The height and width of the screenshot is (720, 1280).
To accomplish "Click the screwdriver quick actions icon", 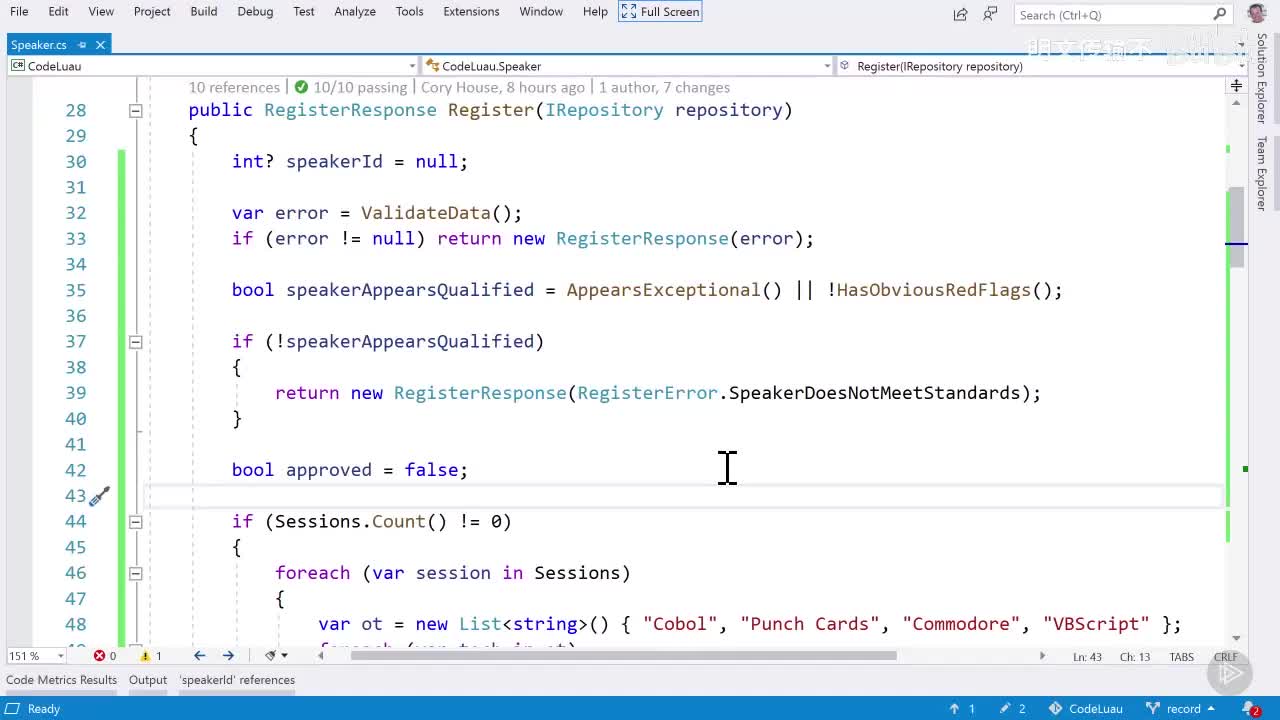I will [x=99, y=496].
